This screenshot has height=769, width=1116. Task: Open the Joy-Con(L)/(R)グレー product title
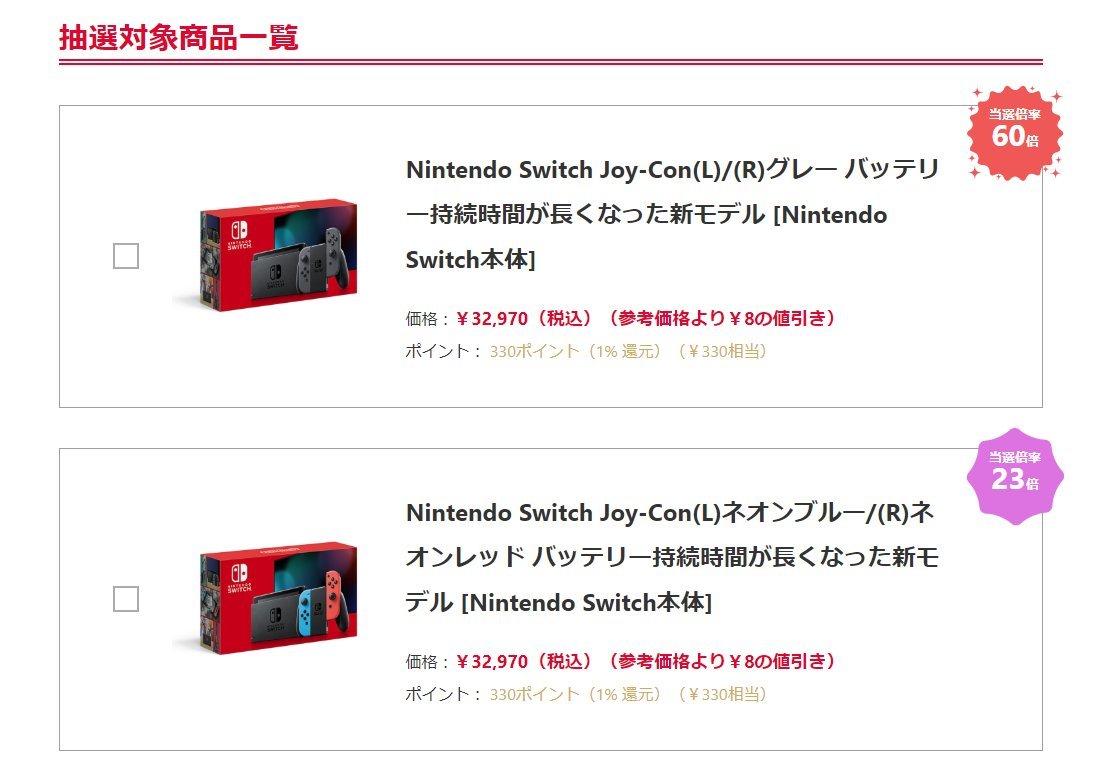(672, 214)
